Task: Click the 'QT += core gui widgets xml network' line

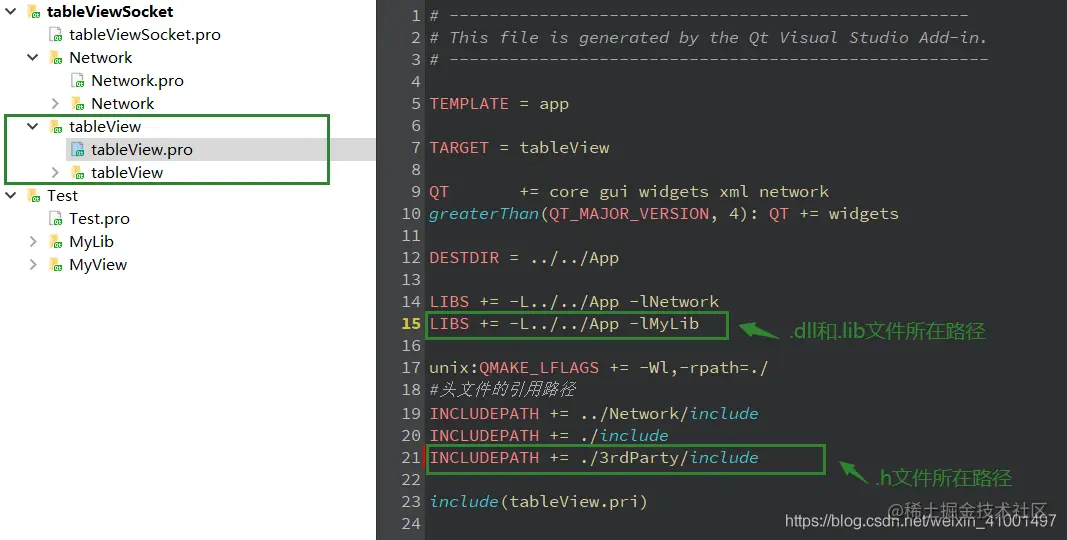Action: 629,192
